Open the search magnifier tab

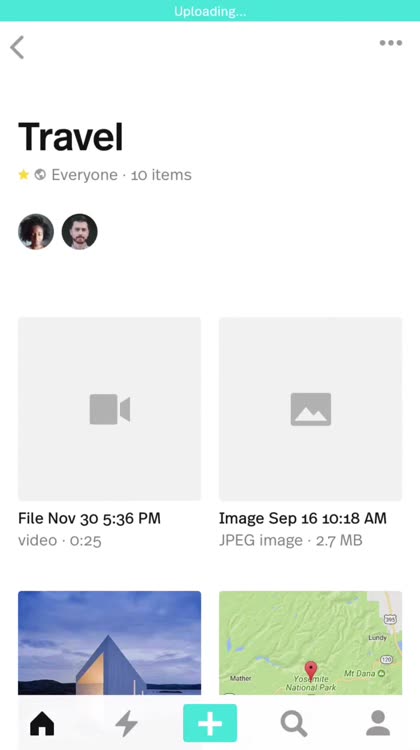coord(294,723)
